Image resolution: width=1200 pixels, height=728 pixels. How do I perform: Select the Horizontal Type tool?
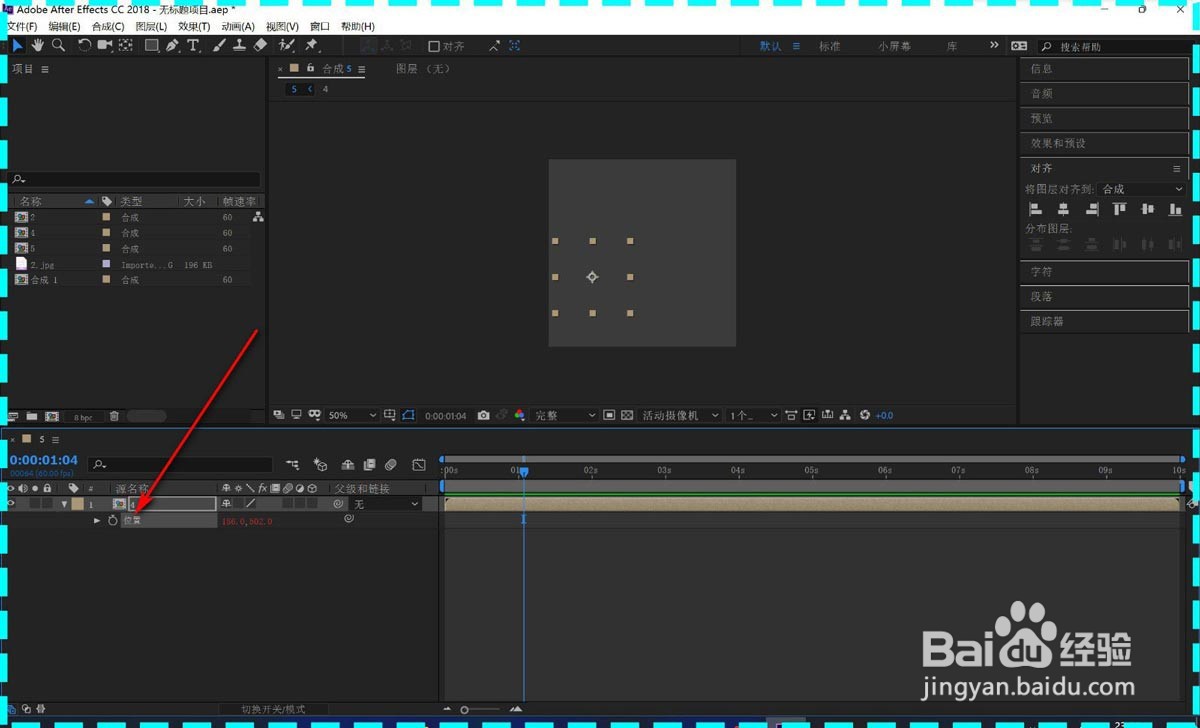pyautogui.click(x=194, y=45)
